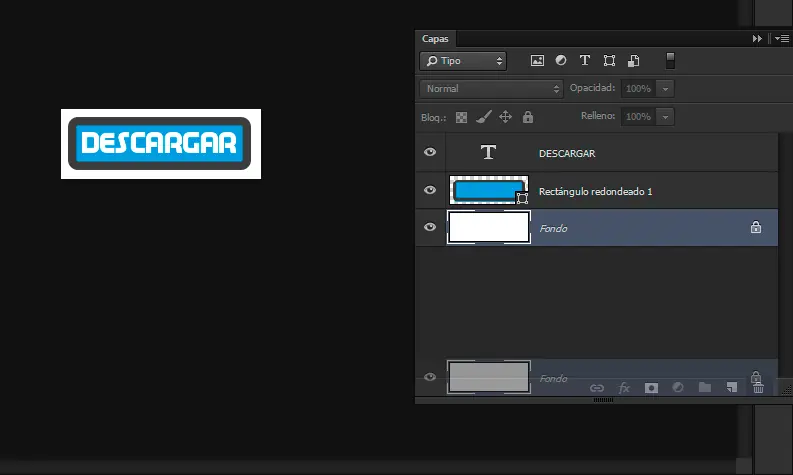The image size is (793, 475).
Task: Click the link layers chain icon
Action: pyautogui.click(x=597, y=388)
